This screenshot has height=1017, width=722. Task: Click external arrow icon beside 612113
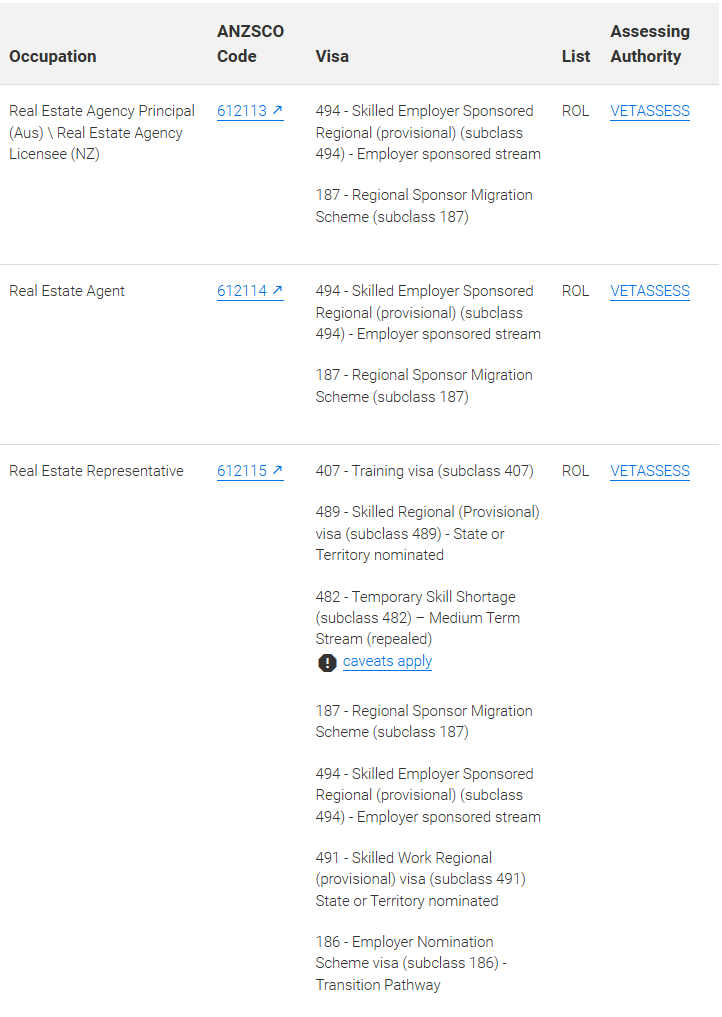click(278, 110)
